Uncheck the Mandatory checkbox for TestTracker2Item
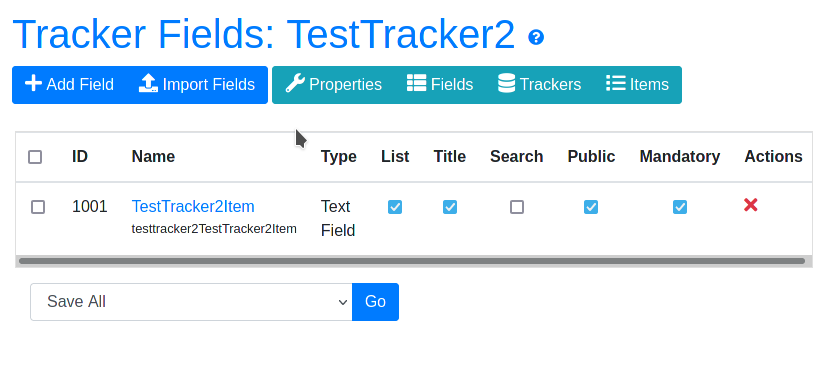This screenshot has width=823, height=368. [680, 207]
